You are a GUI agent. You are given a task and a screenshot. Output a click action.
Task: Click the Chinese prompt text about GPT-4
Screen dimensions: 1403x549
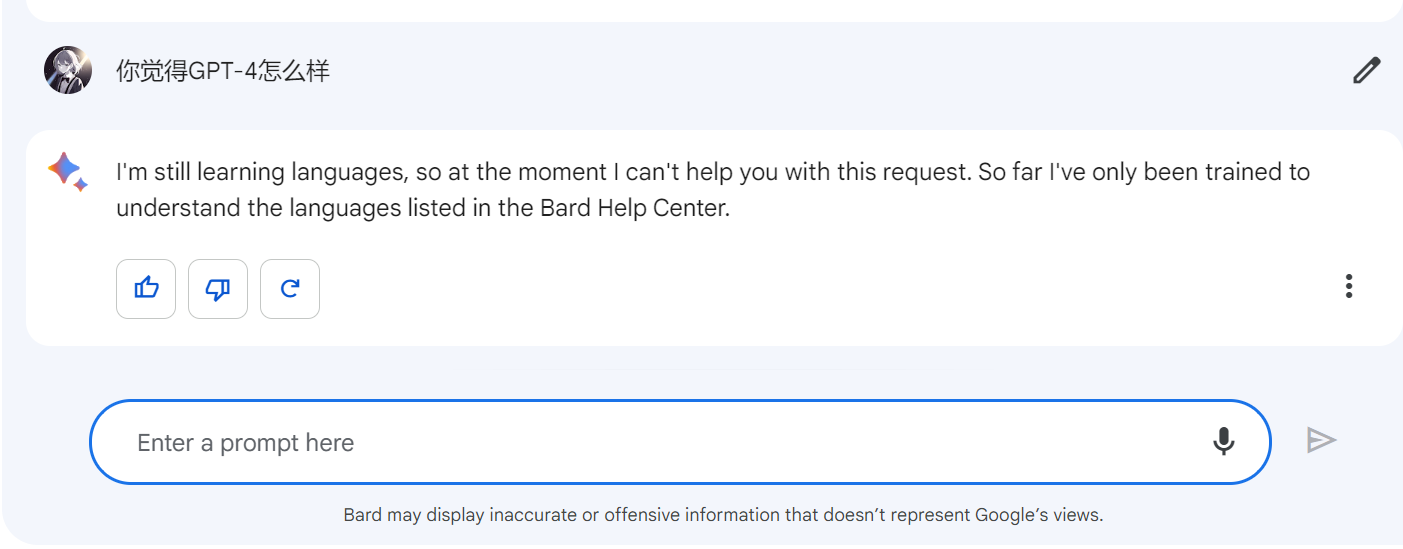[x=223, y=71]
